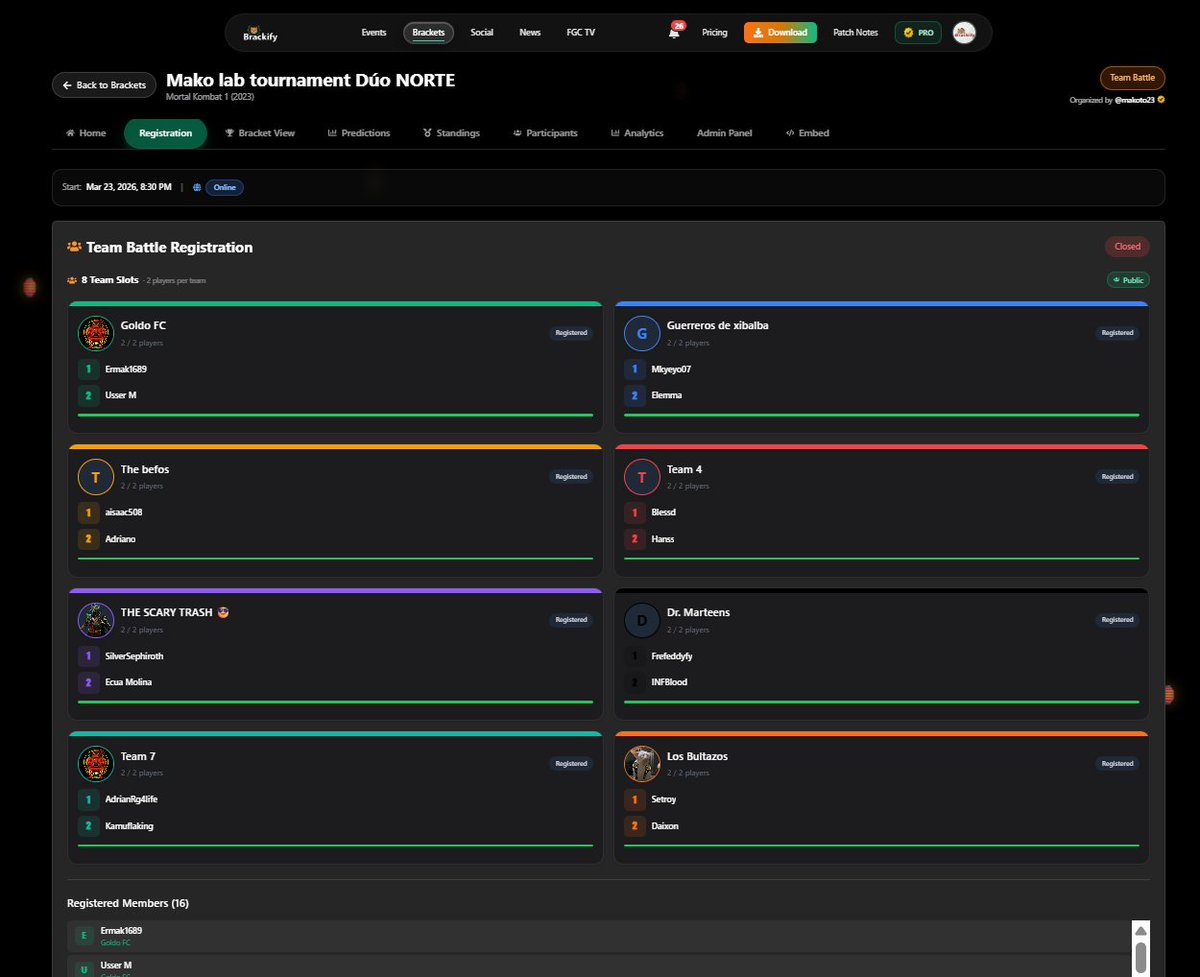Click The befos team avatar
The width and height of the screenshot is (1200, 977).
95,477
